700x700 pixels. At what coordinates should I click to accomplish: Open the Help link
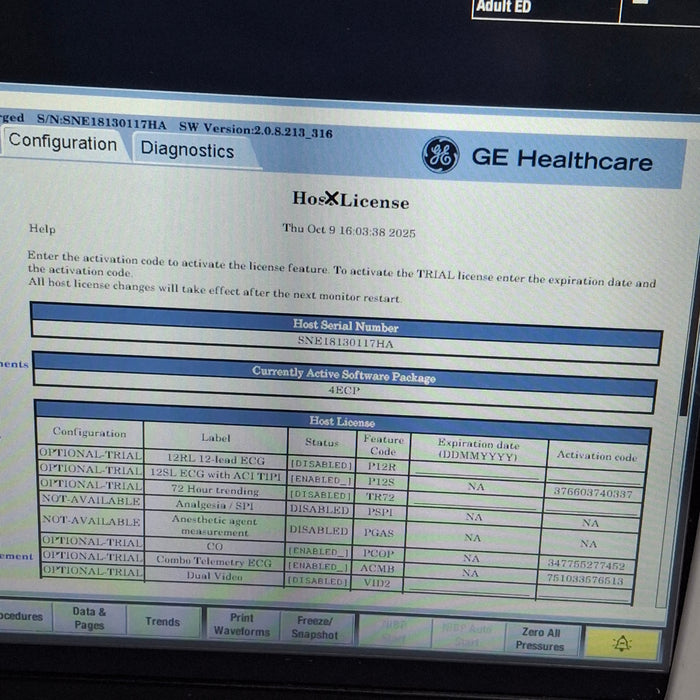pos(42,229)
